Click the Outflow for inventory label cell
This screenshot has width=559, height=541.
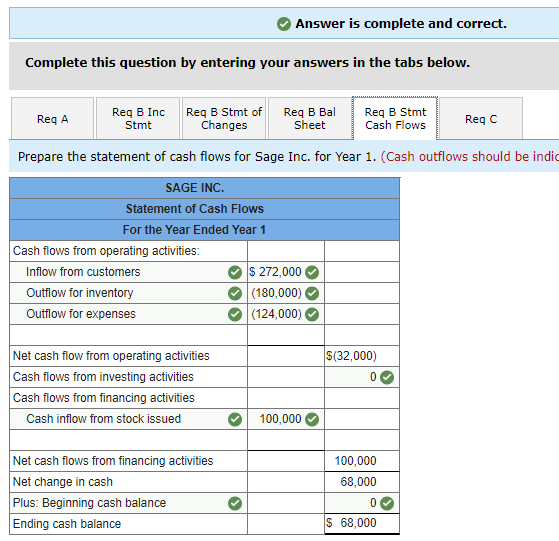pyautogui.click(x=128, y=293)
